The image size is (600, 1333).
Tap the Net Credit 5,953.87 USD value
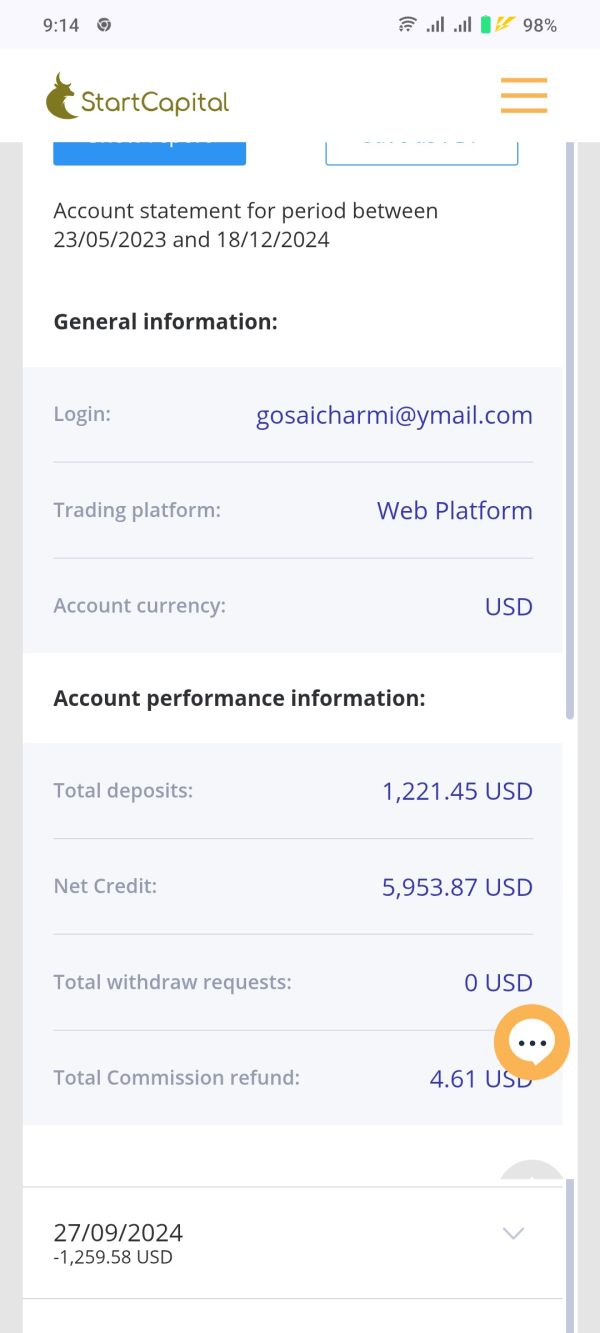point(457,887)
